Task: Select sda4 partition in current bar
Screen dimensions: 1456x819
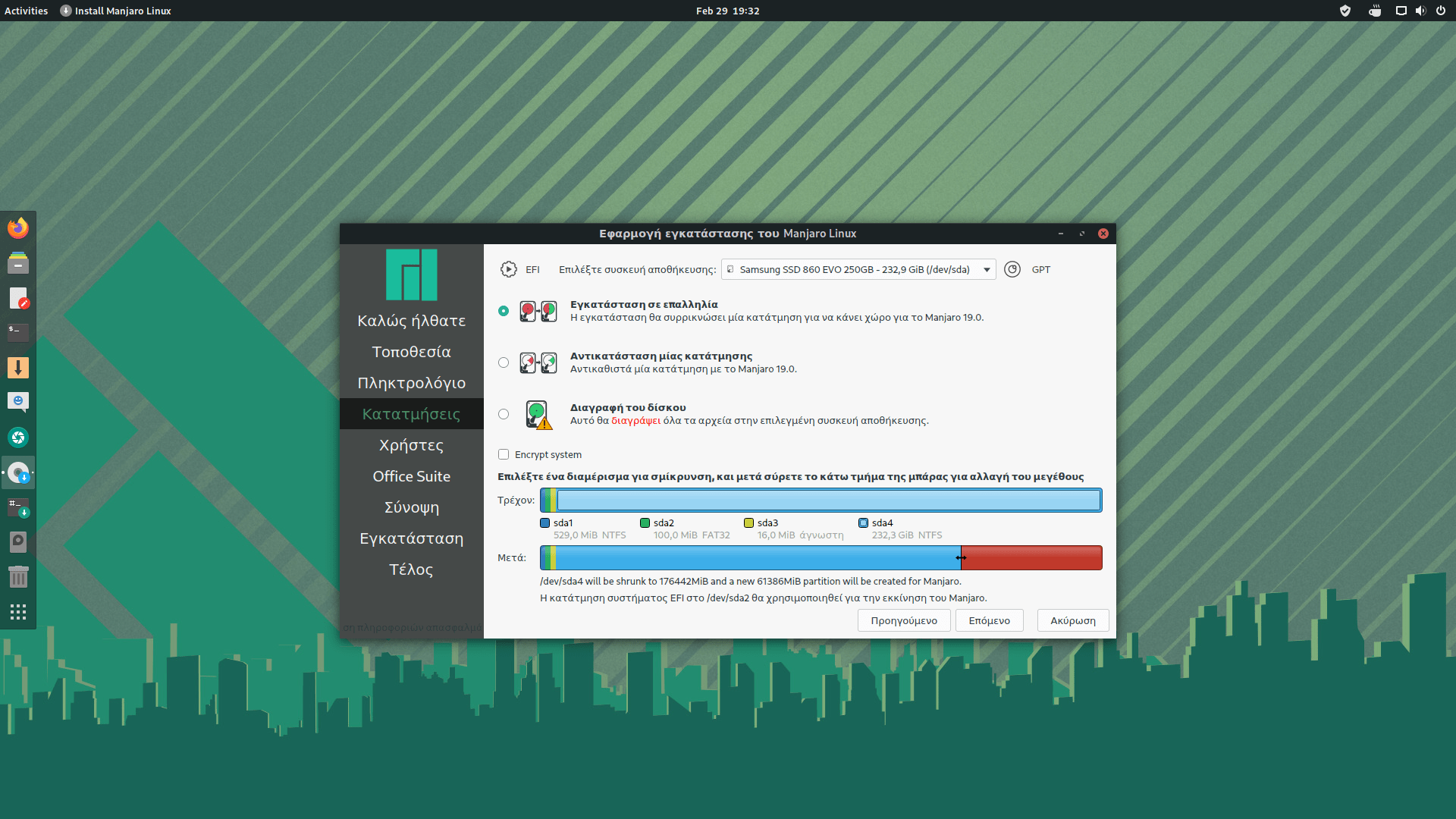Action: tap(828, 500)
